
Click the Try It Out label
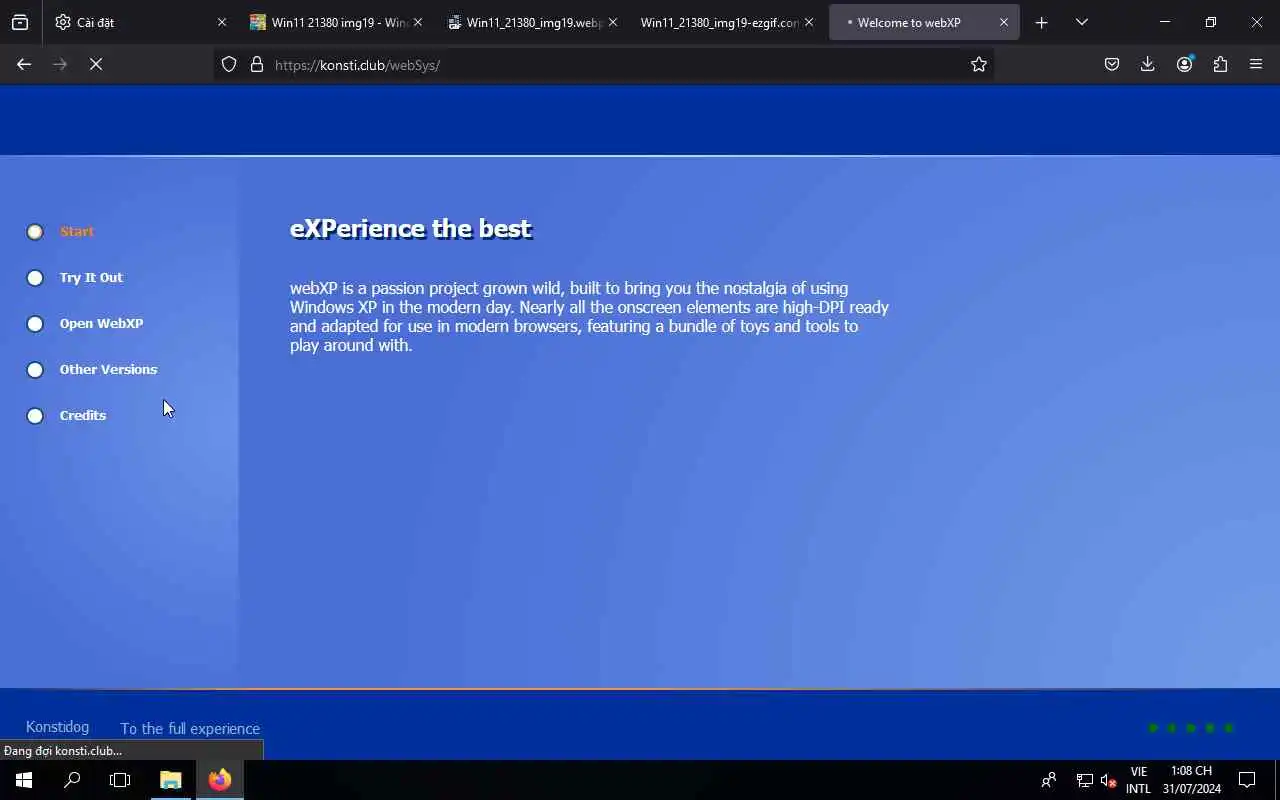click(91, 277)
